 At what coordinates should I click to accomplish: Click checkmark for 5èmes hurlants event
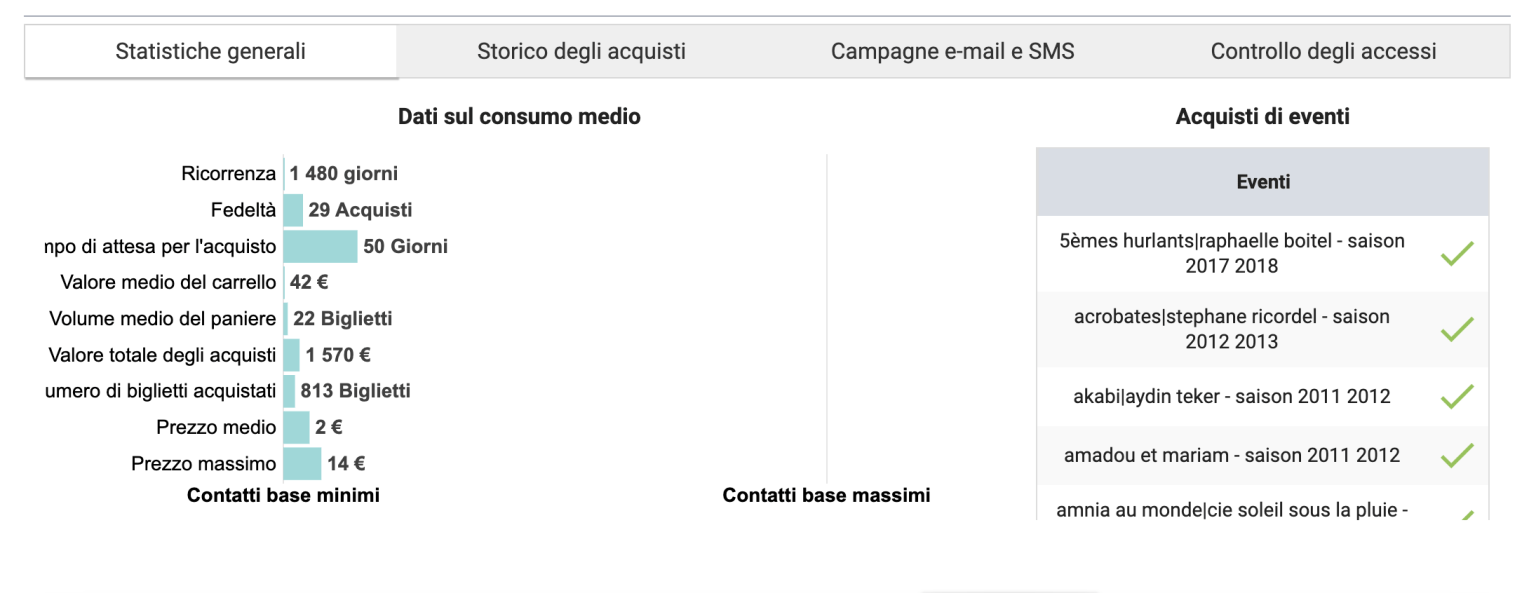[x=1457, y=254]
